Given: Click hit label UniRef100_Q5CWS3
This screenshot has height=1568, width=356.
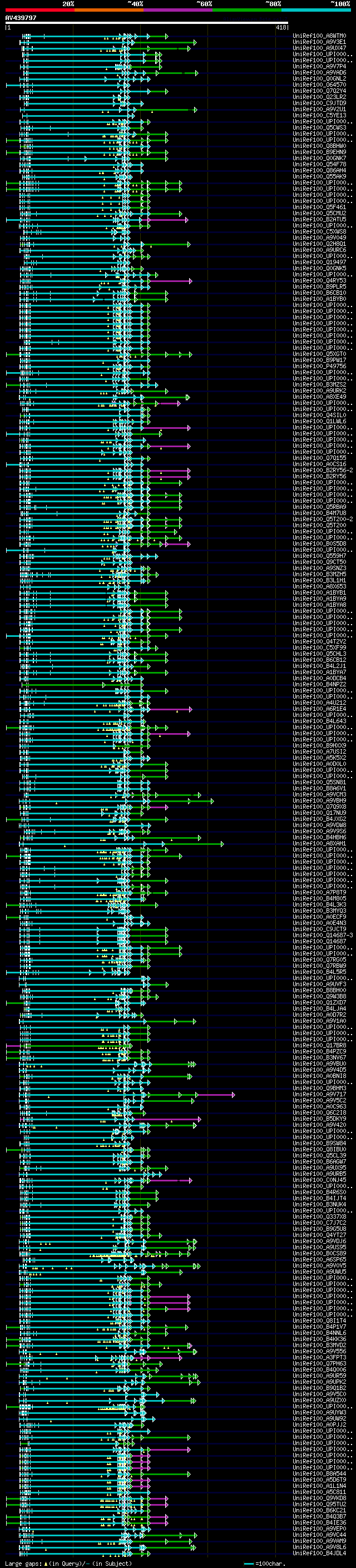Looking at the screenshot, I should pos(319,128).
